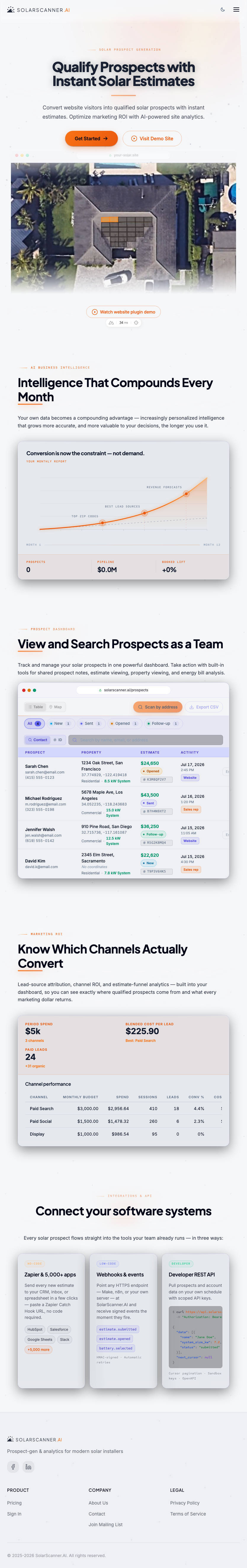
Task: Click the Opened status badge for Sarah Chen
Action: [151, 771]
